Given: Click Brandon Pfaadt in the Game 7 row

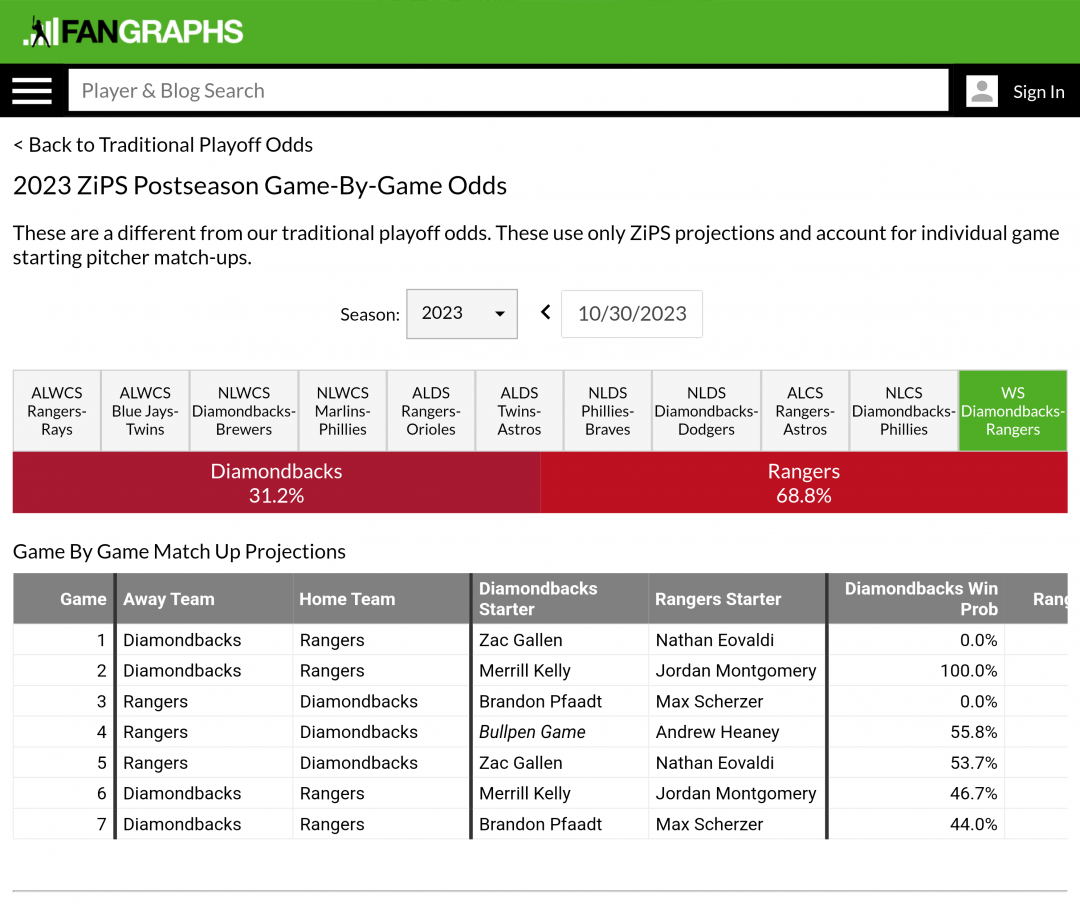Looking at the screenshot, I should (541, 824).
